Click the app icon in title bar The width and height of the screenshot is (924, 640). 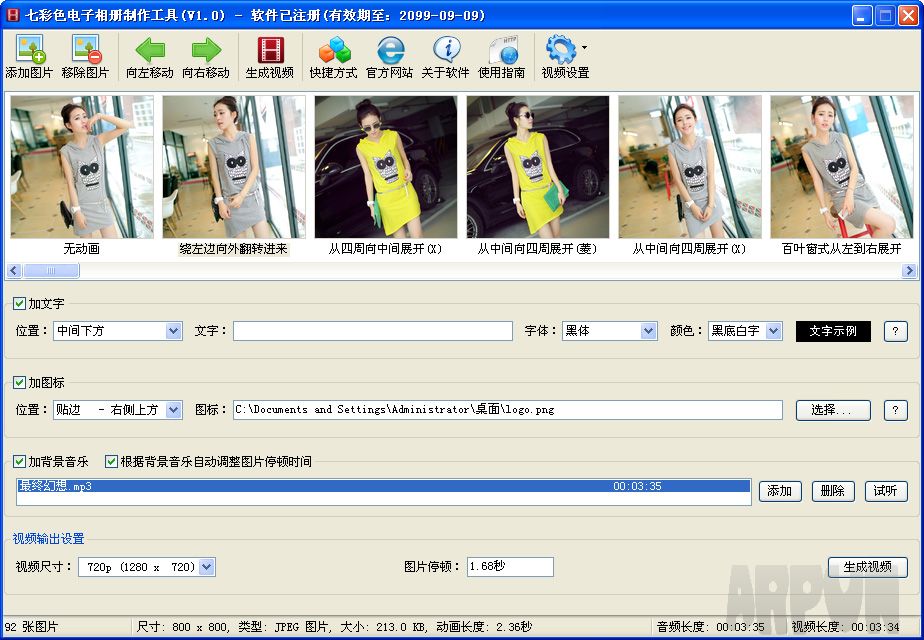[x=12, y=15]
